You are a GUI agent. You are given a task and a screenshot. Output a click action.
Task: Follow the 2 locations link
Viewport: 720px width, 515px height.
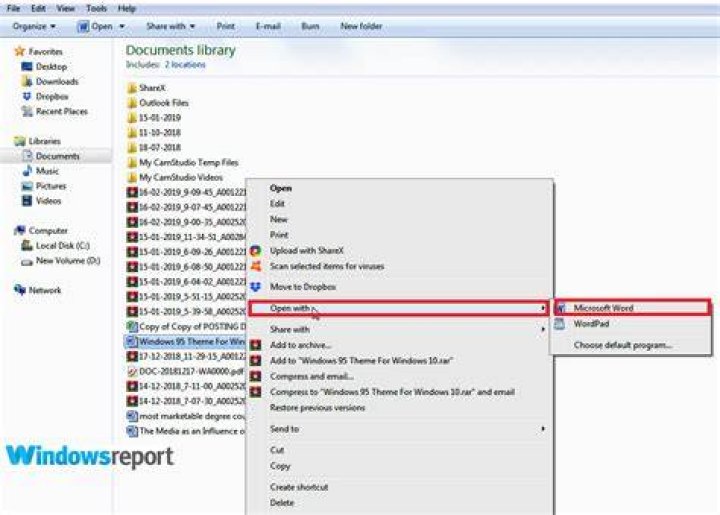tap(185, 65)
